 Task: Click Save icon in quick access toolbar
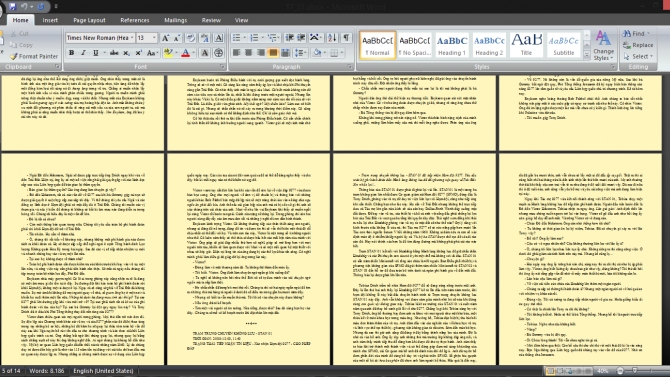pos(12,6)
